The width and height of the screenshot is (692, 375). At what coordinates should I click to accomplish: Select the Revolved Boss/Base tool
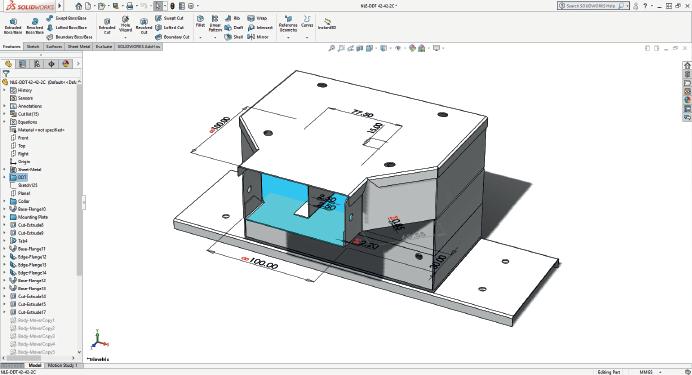coord(34,26)
